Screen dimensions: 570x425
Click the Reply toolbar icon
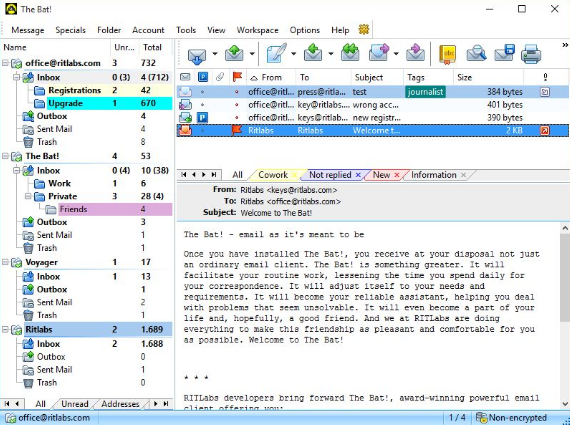(313, 54)
